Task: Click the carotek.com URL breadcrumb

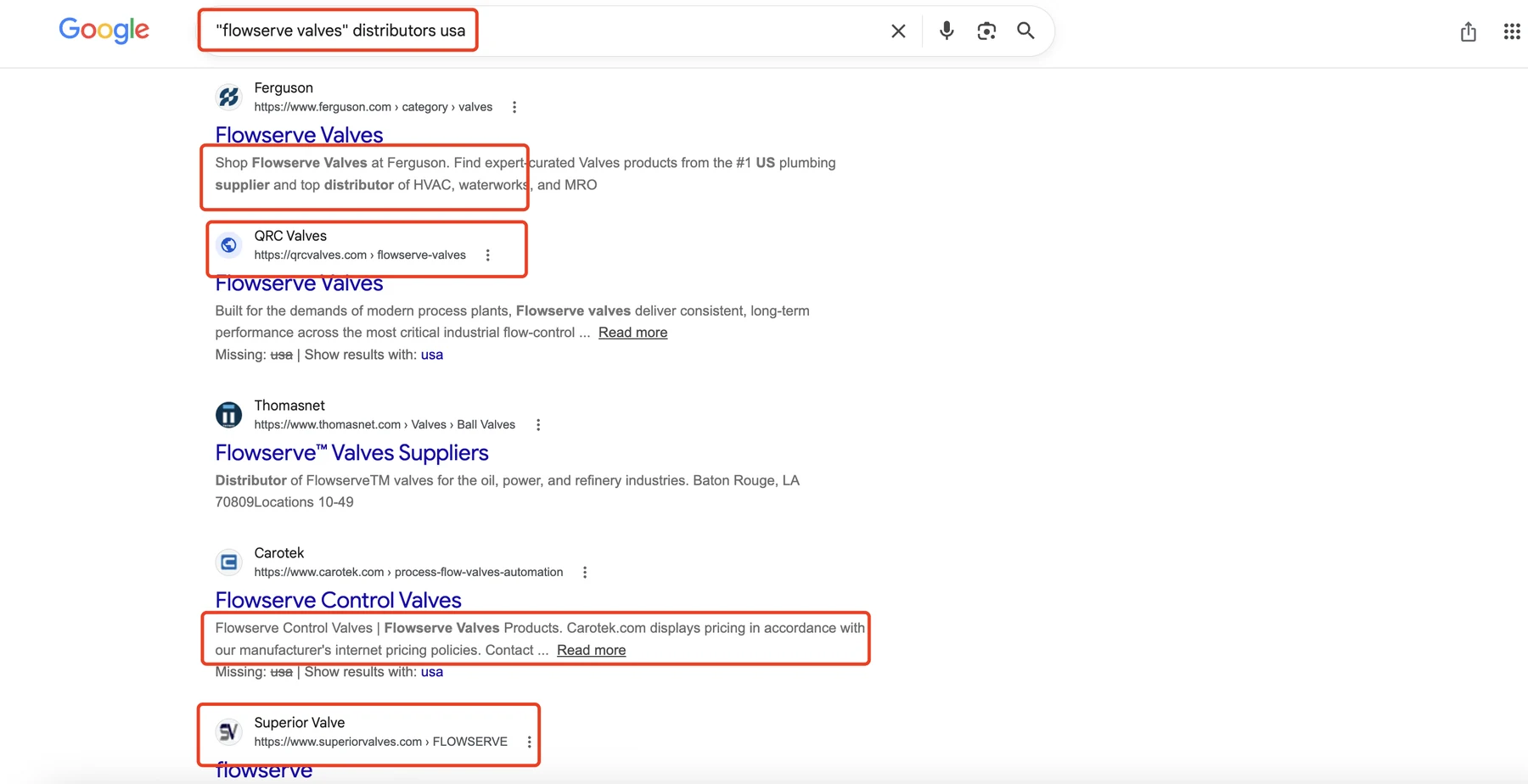Action: pos(408,572)
